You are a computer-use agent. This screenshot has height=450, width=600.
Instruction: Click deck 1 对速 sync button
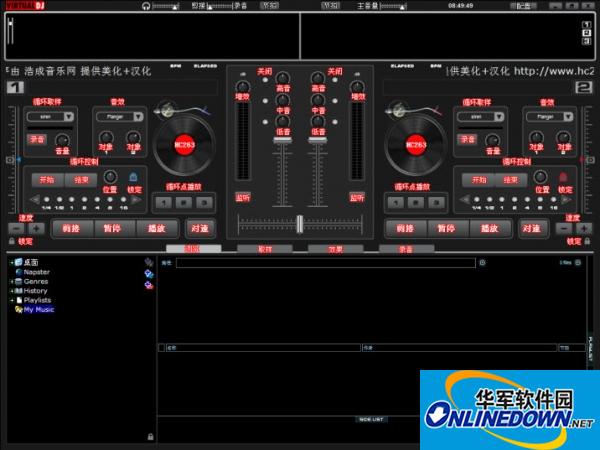click(200, 228)
